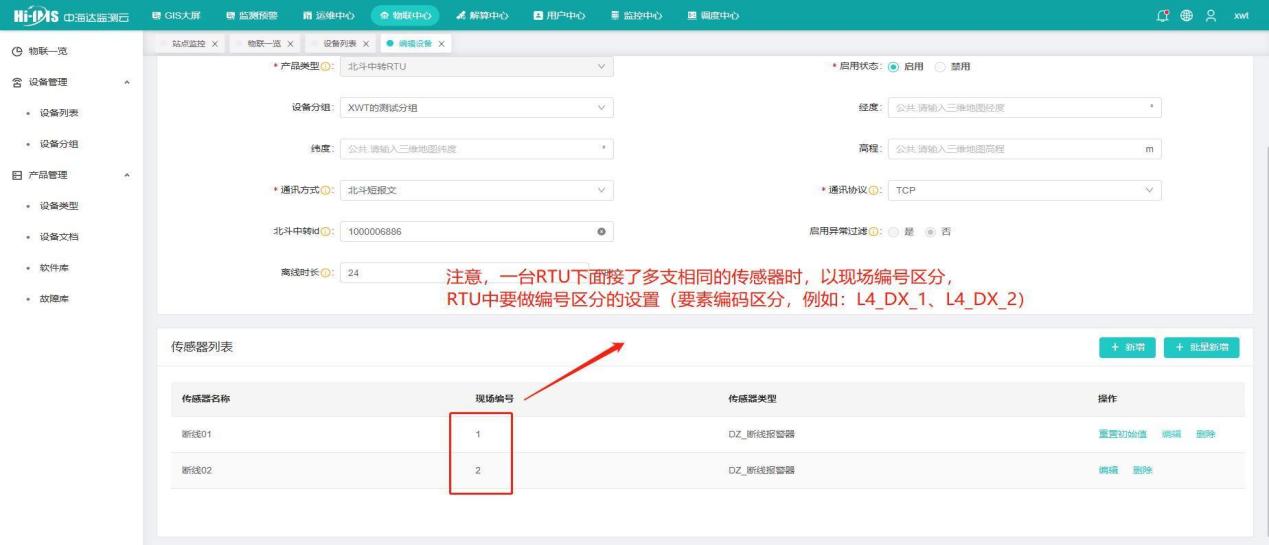Select the 禁用 radio for 启用状态
Image resolution: width=1269 pixels, height=545 pixels.
938,66
